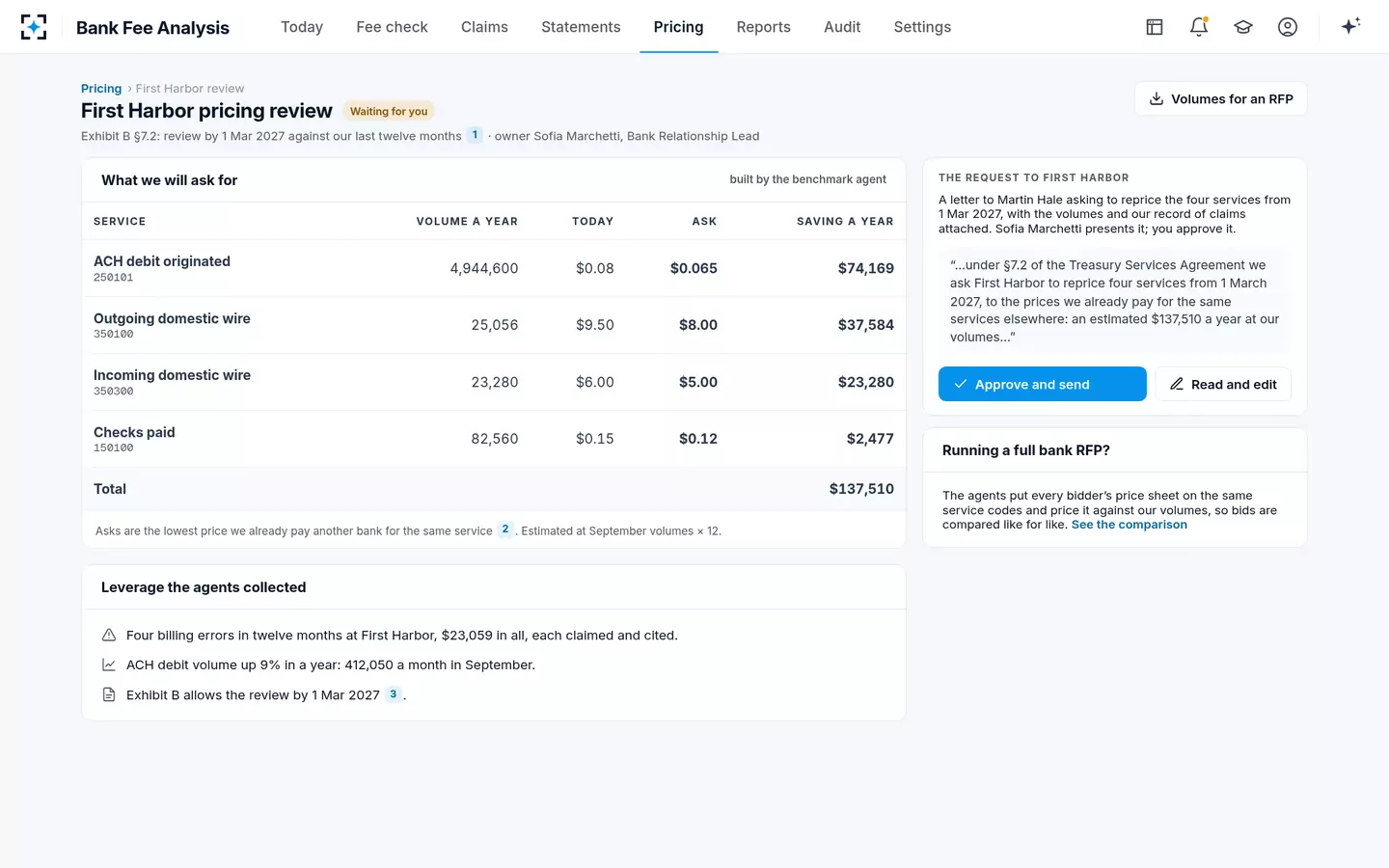Click the Saving a Year column header
This screenshot has height=868, width=1389.
click(845, 222)
